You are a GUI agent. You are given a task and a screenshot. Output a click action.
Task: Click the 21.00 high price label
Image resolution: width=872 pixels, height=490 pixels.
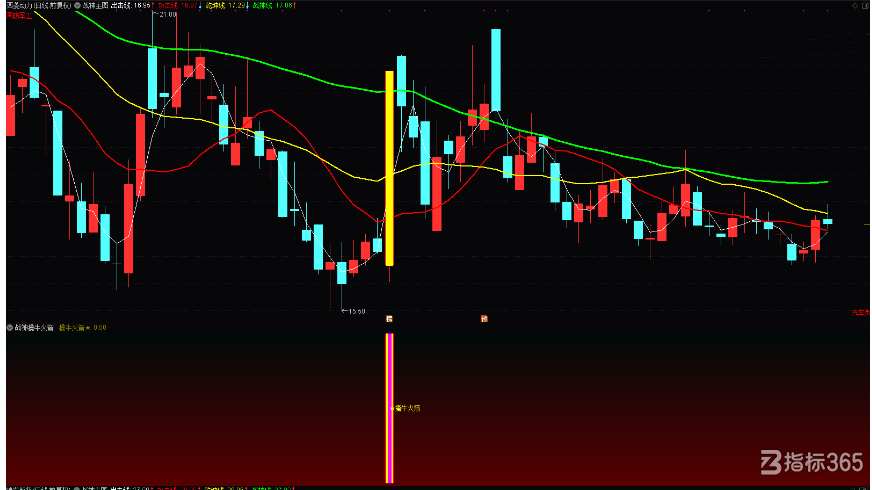pos(167,14)
